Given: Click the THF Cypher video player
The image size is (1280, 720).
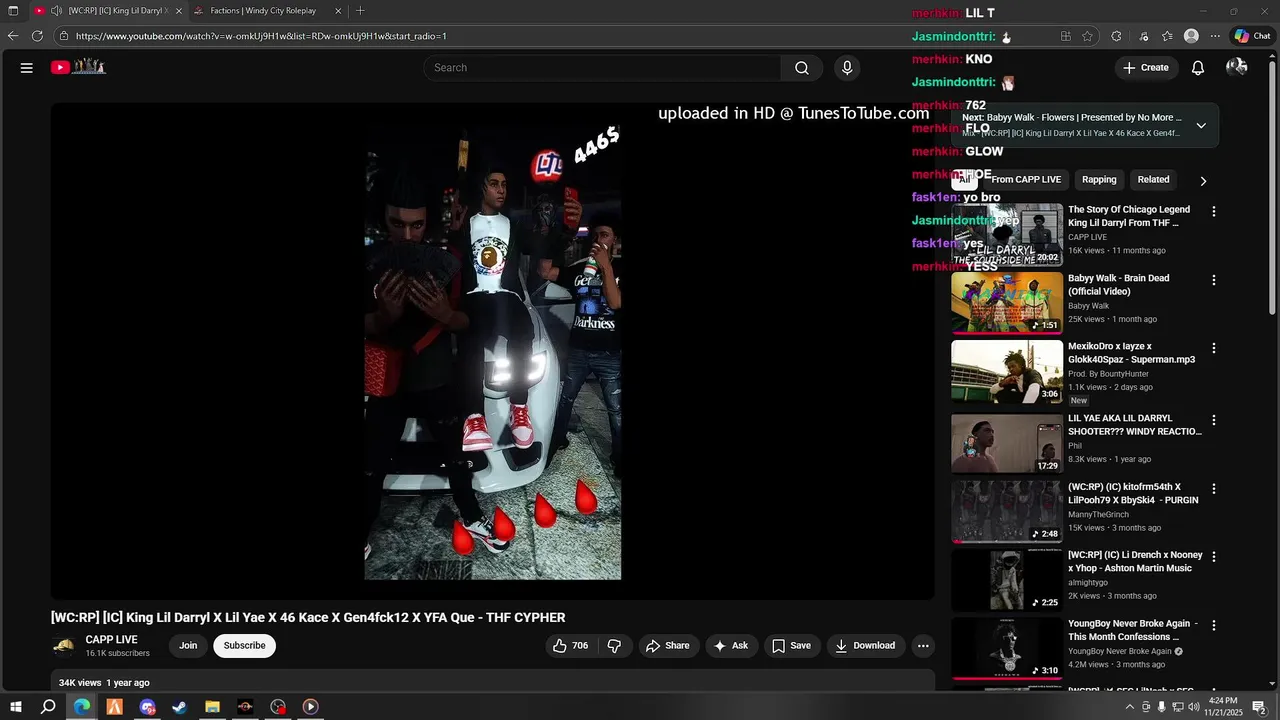Looking at the screenshot, I should [493, 350].
